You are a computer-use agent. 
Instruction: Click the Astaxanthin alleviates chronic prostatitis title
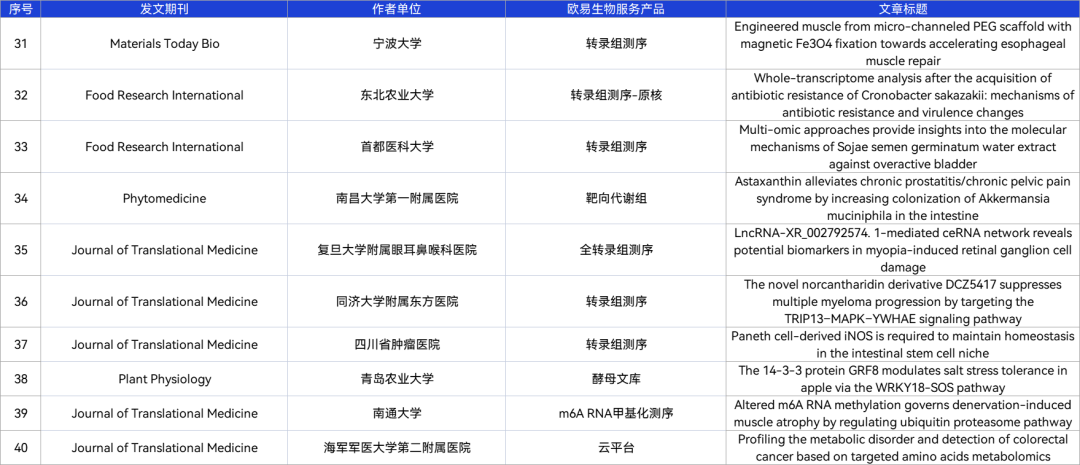point(903,198)
